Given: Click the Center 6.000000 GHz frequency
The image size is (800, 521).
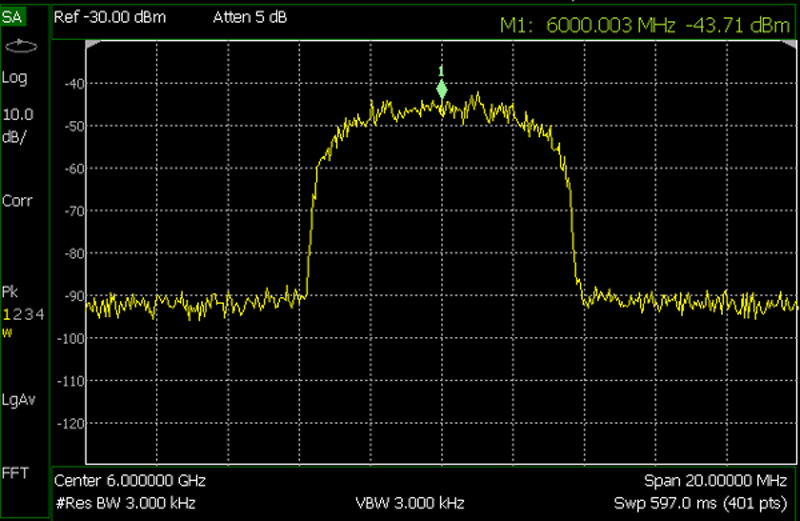Looking at the screenshot, I should pos(125,481).
